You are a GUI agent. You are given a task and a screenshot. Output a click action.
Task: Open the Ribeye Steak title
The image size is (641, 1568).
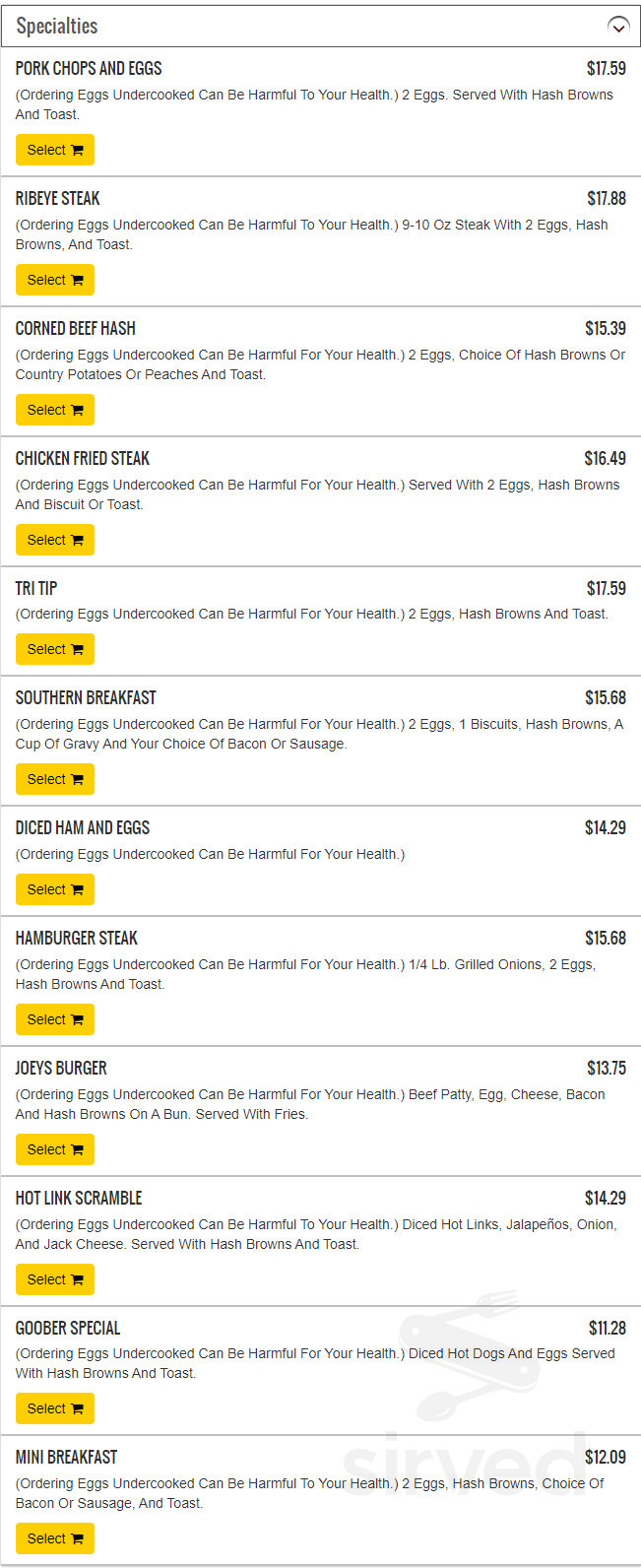(57, 198)
